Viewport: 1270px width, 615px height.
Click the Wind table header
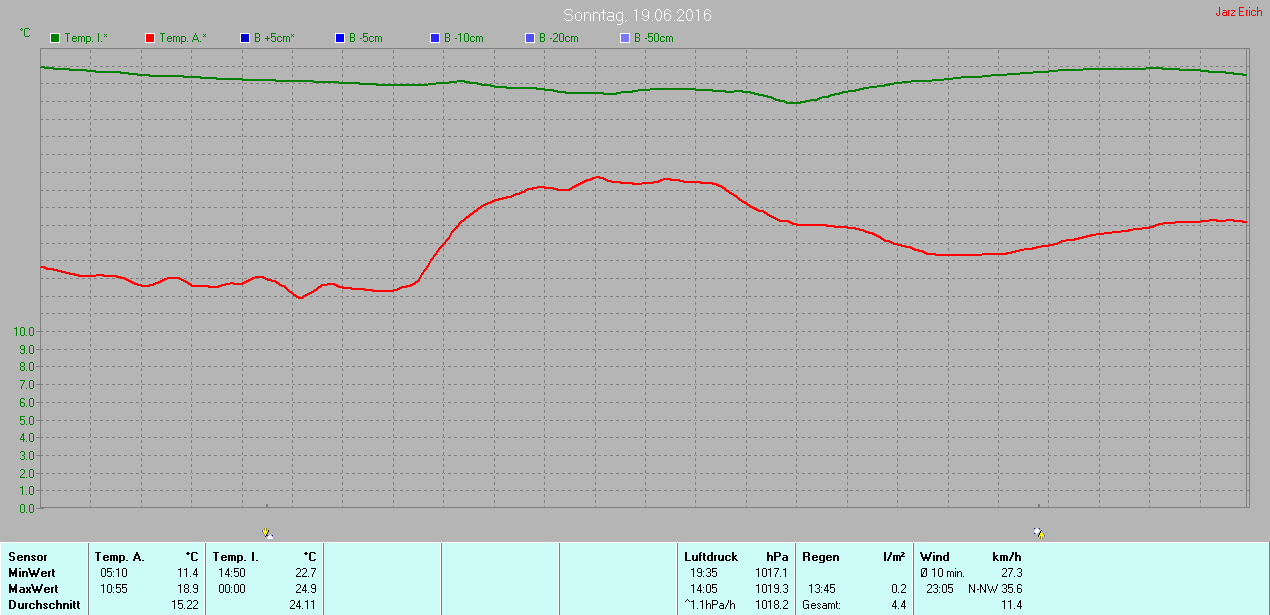tap(935, 557)
